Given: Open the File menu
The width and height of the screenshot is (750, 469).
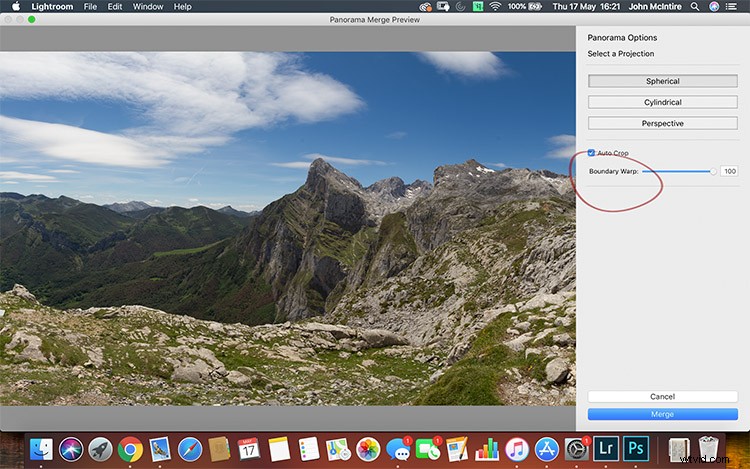Looking at the screenshot, I should [91, 6].
